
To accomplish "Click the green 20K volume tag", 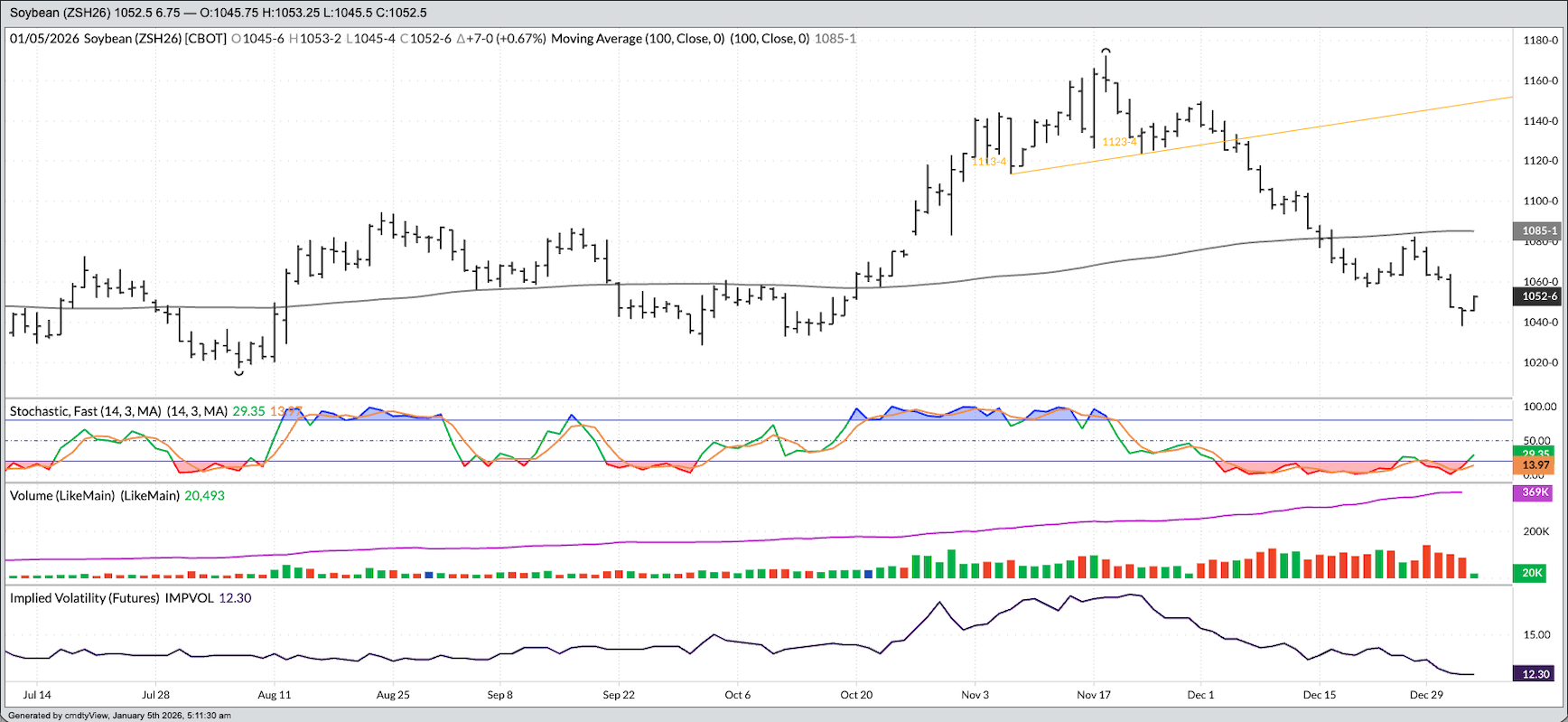I will 1532,572.
